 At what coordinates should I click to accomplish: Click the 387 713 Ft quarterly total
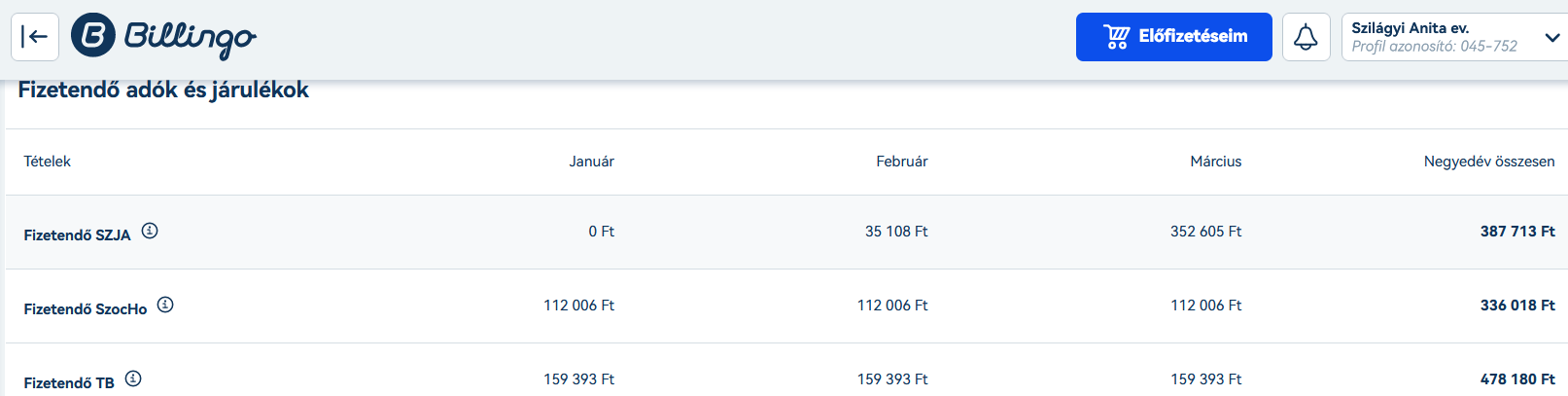point(1517,232)
